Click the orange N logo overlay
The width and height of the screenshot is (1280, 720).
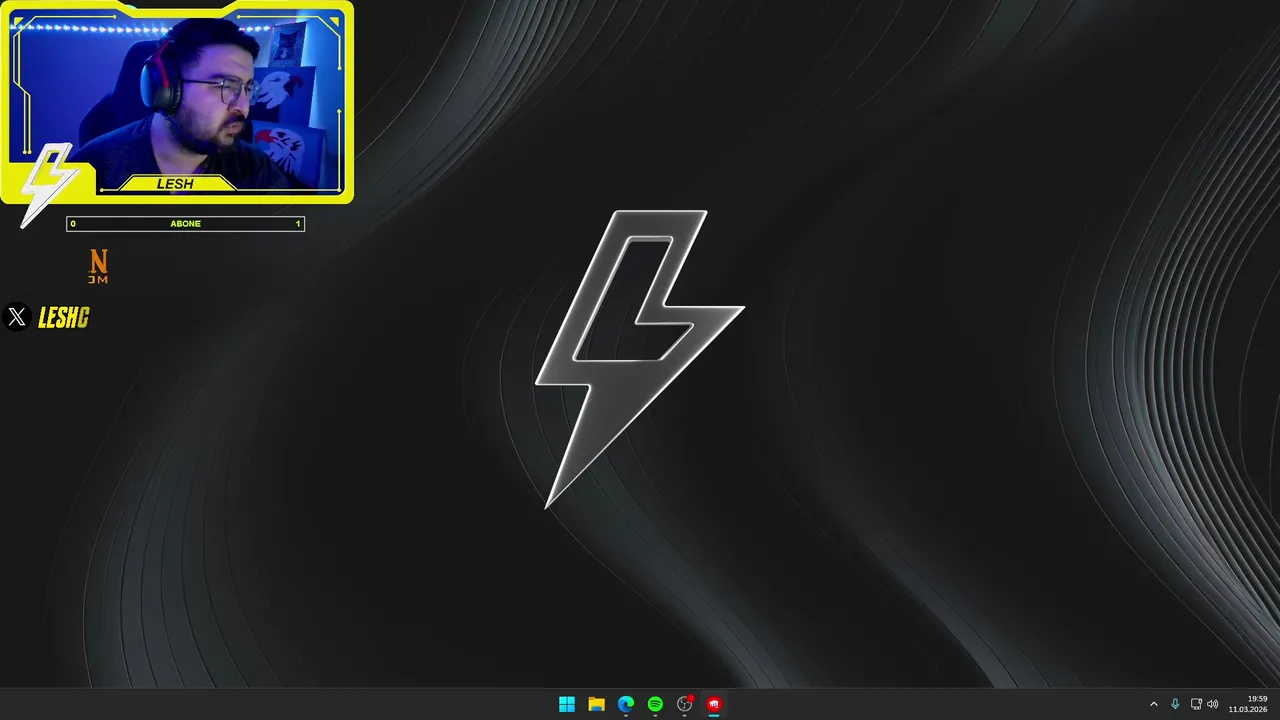point(98,267)
